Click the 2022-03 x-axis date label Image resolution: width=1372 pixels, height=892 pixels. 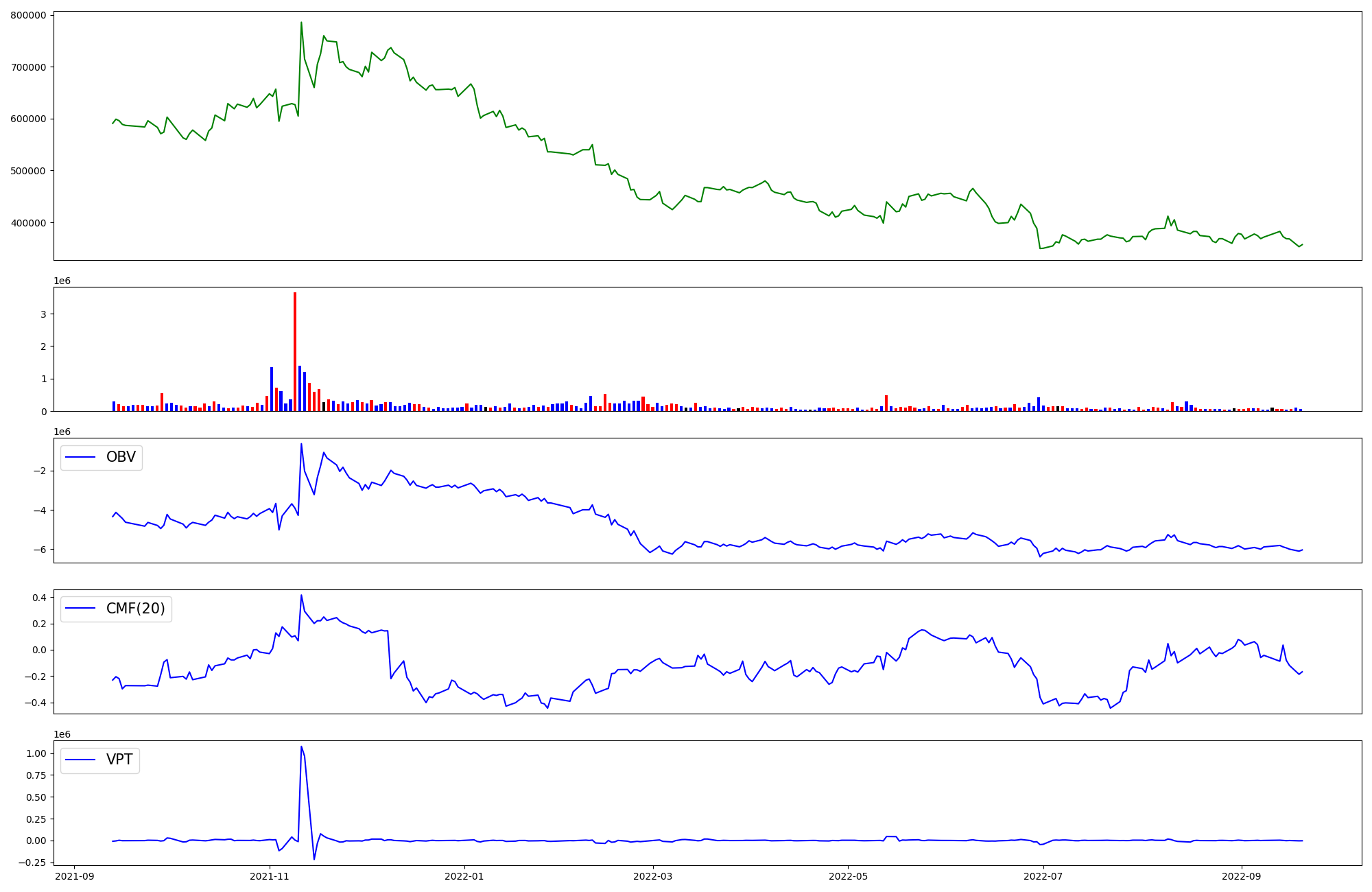tap(653, 876)
